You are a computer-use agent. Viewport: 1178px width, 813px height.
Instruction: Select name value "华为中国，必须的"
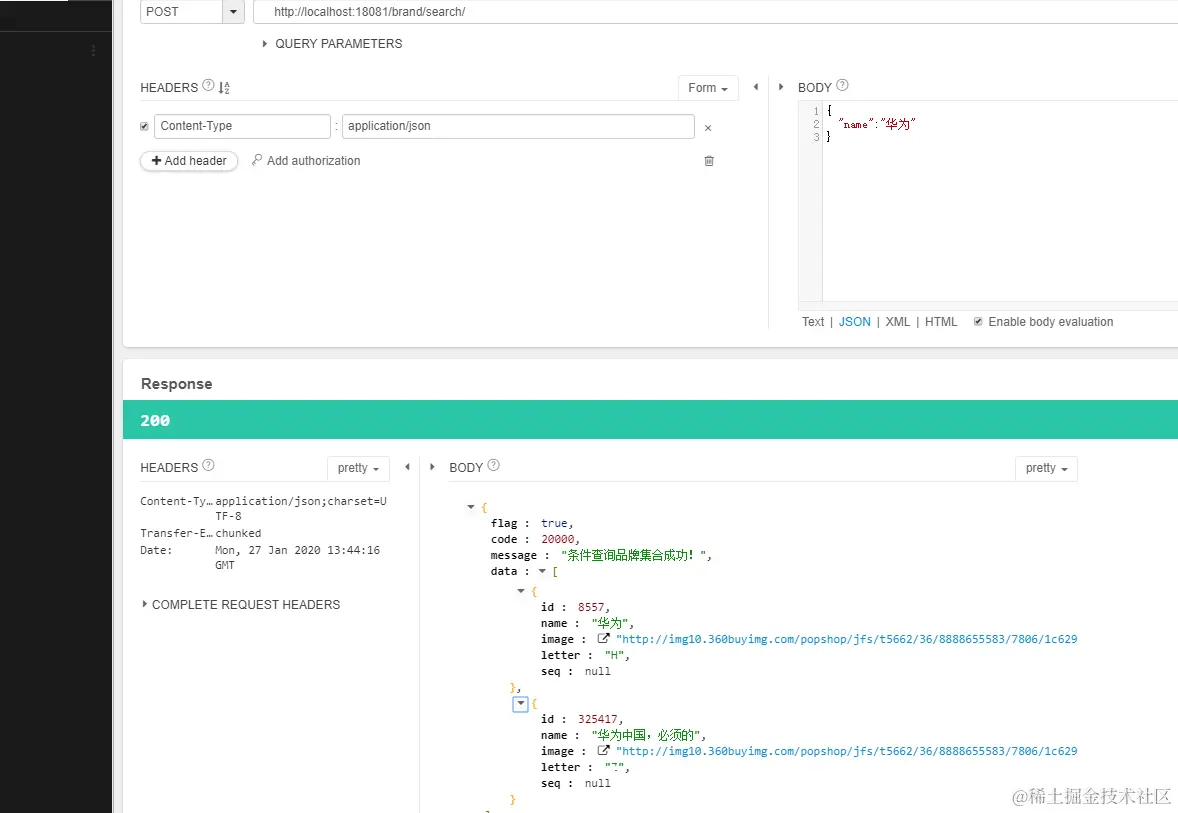[x=645, y=735]
